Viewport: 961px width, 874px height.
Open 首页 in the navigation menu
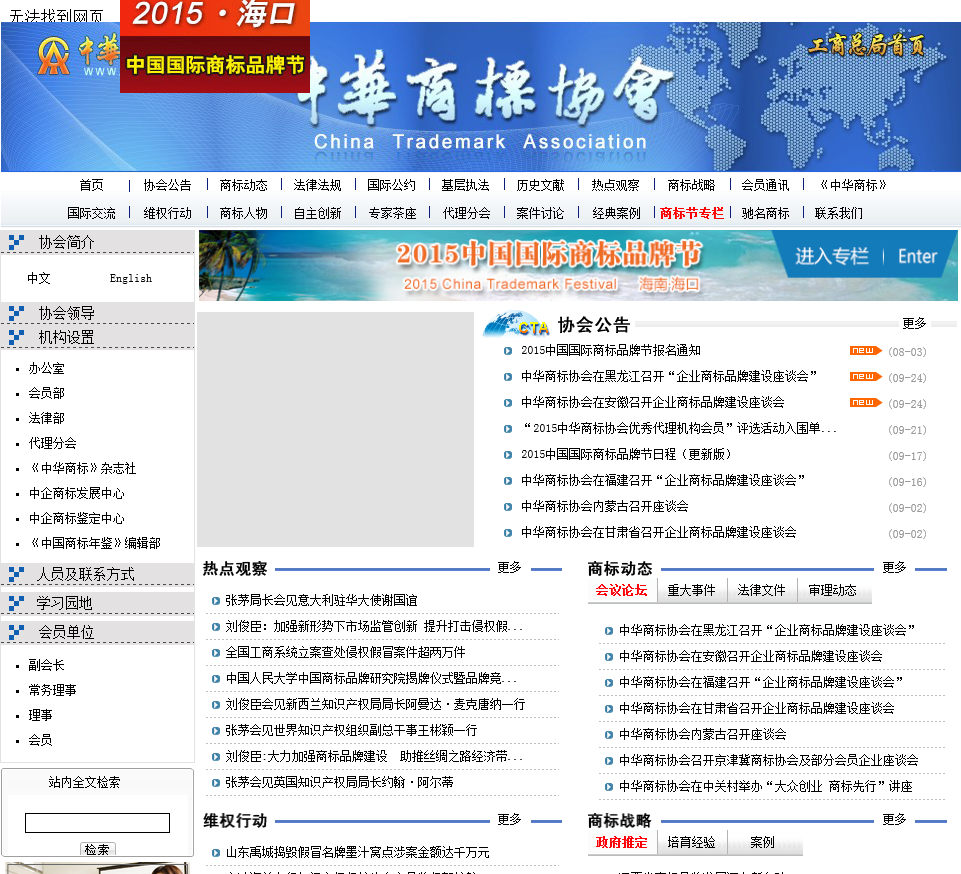tap(91, 185)
